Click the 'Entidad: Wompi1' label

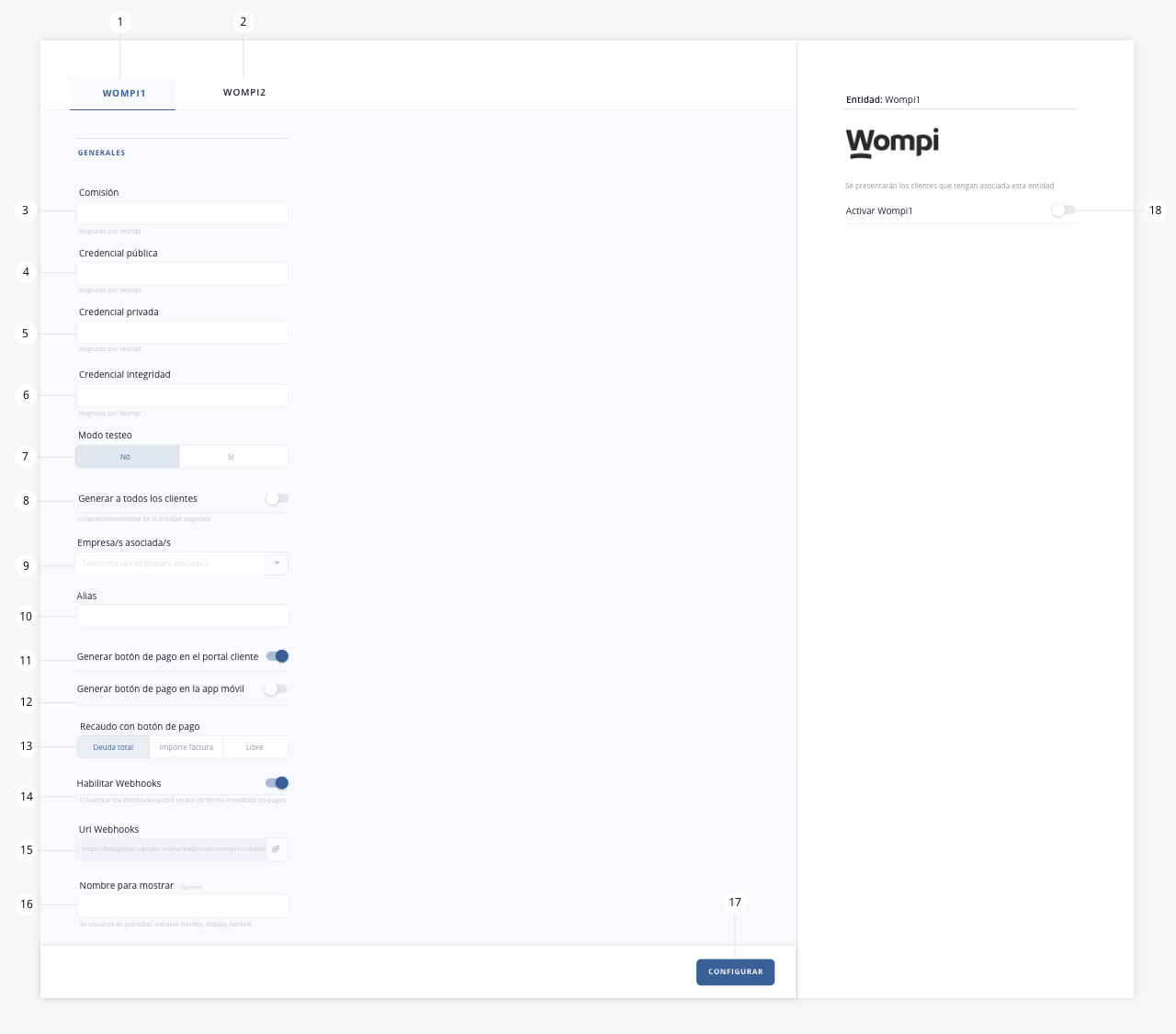click(x=882, y=99)
